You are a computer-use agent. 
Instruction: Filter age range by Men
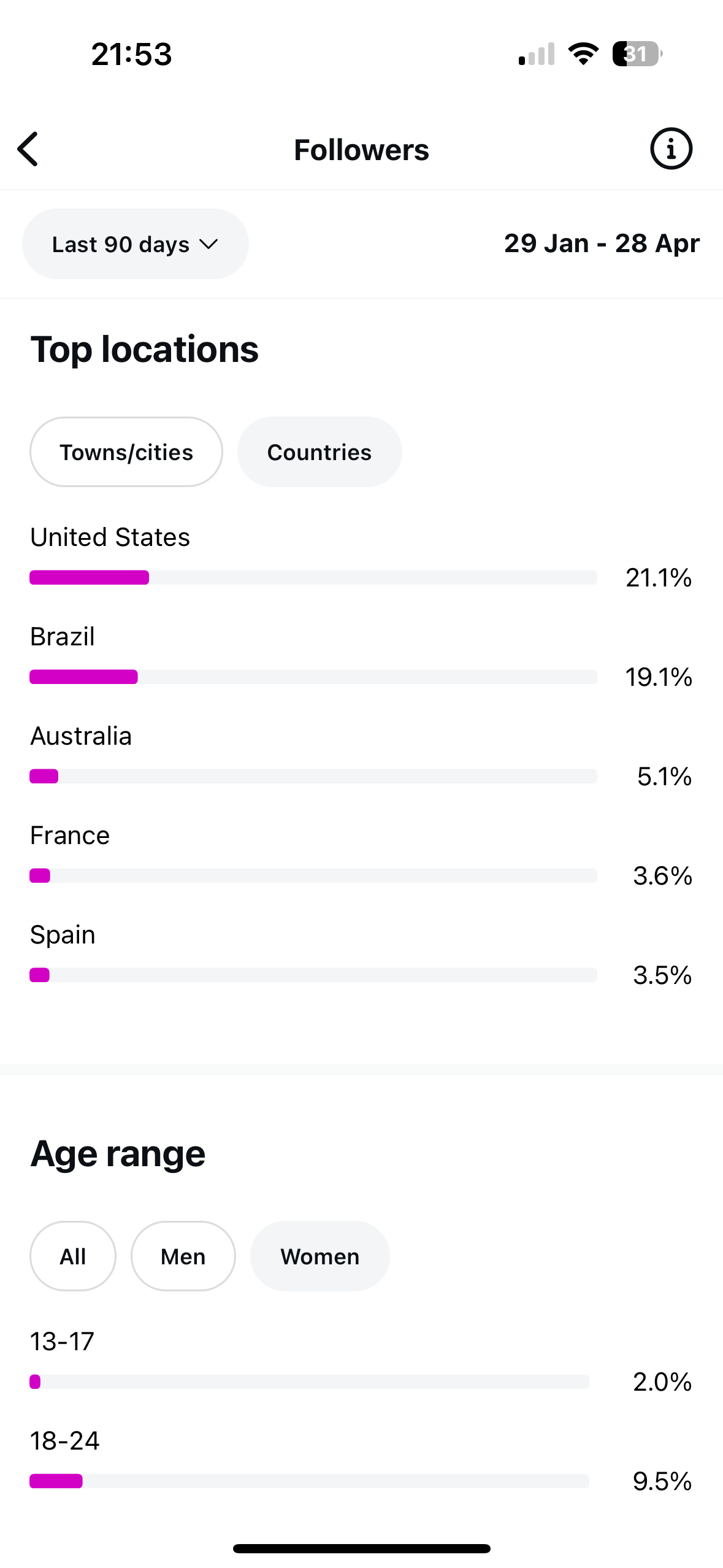pos(183,1256)
